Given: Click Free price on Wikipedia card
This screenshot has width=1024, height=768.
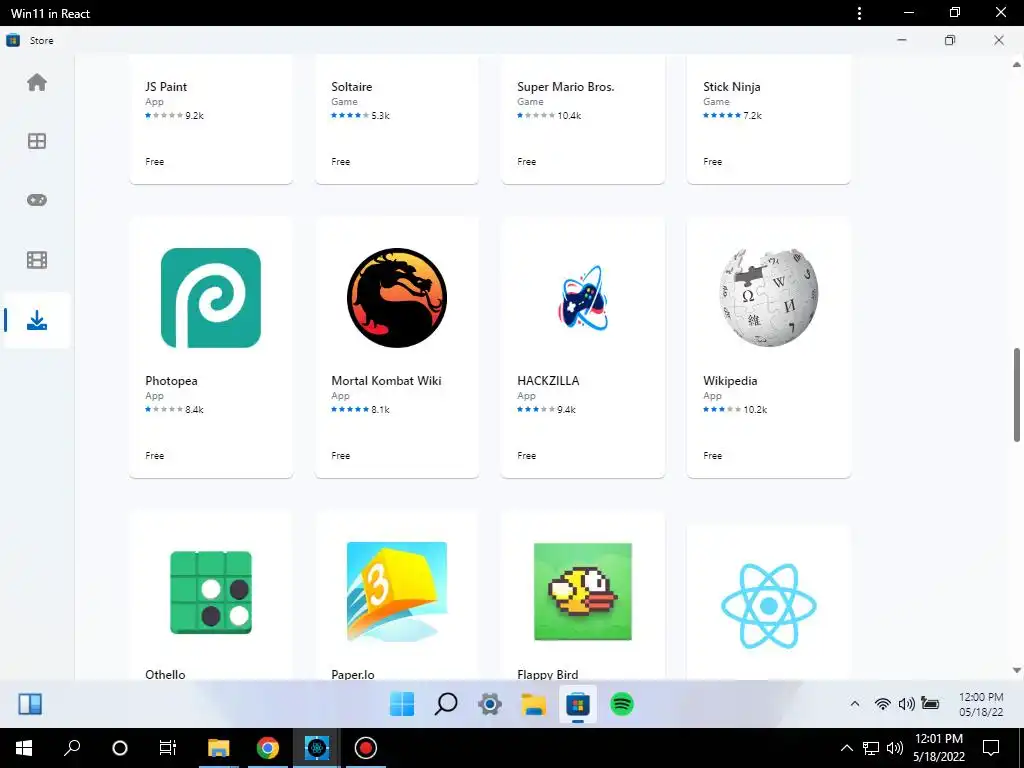Looking at the screenshot, I should point(712,455).
